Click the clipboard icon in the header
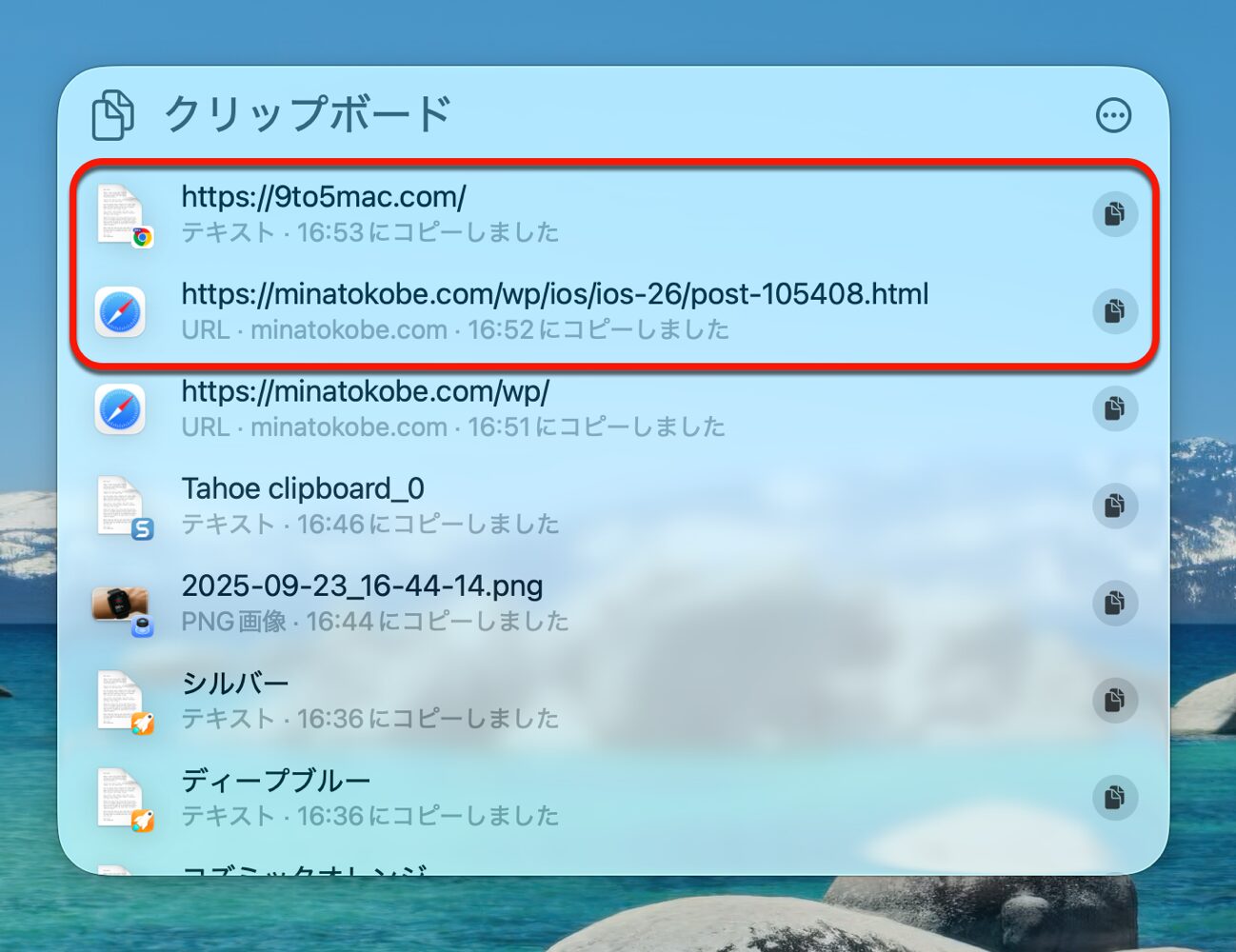 coord(112,115)
